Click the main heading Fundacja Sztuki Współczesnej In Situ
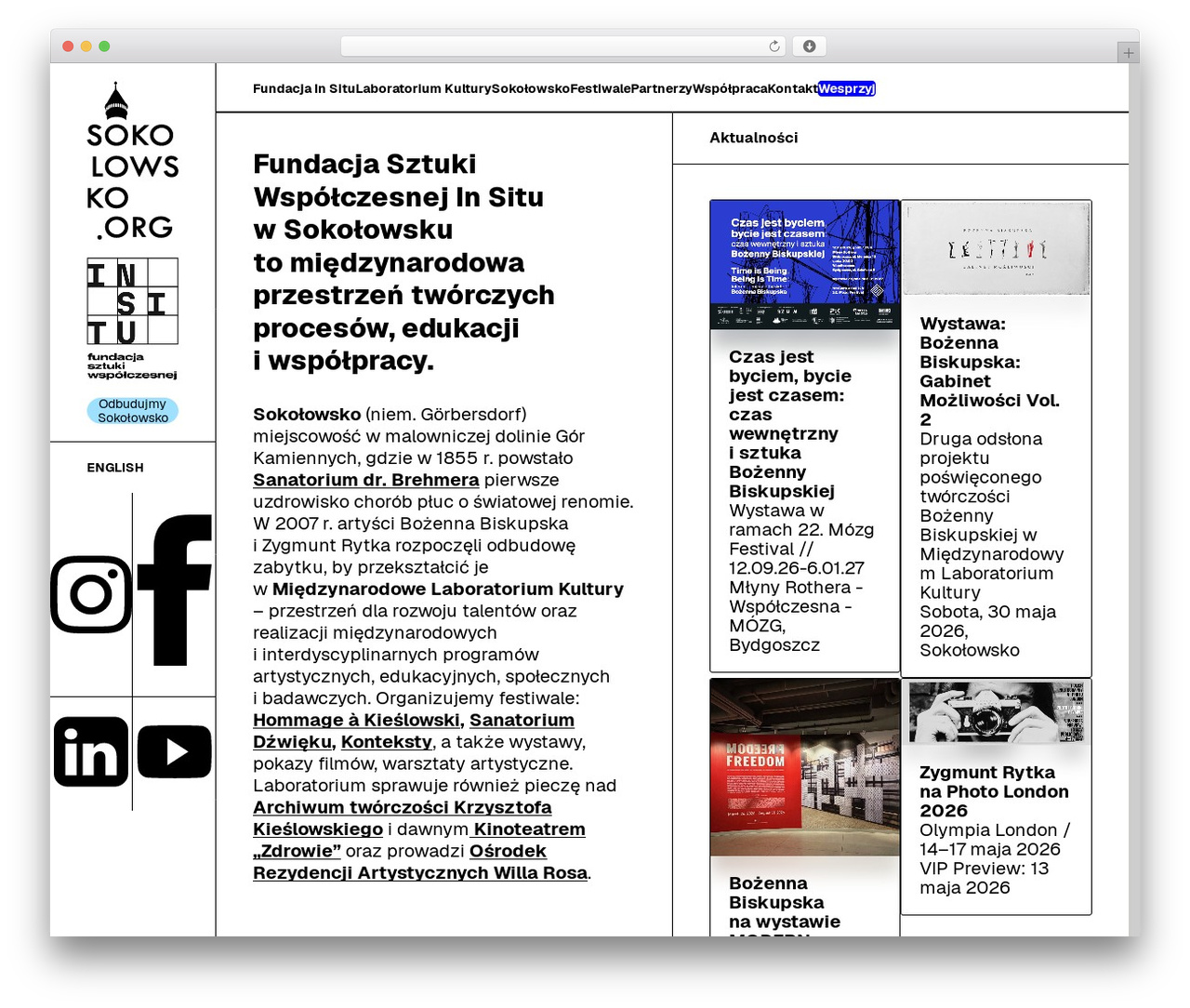 click(403, 262)
